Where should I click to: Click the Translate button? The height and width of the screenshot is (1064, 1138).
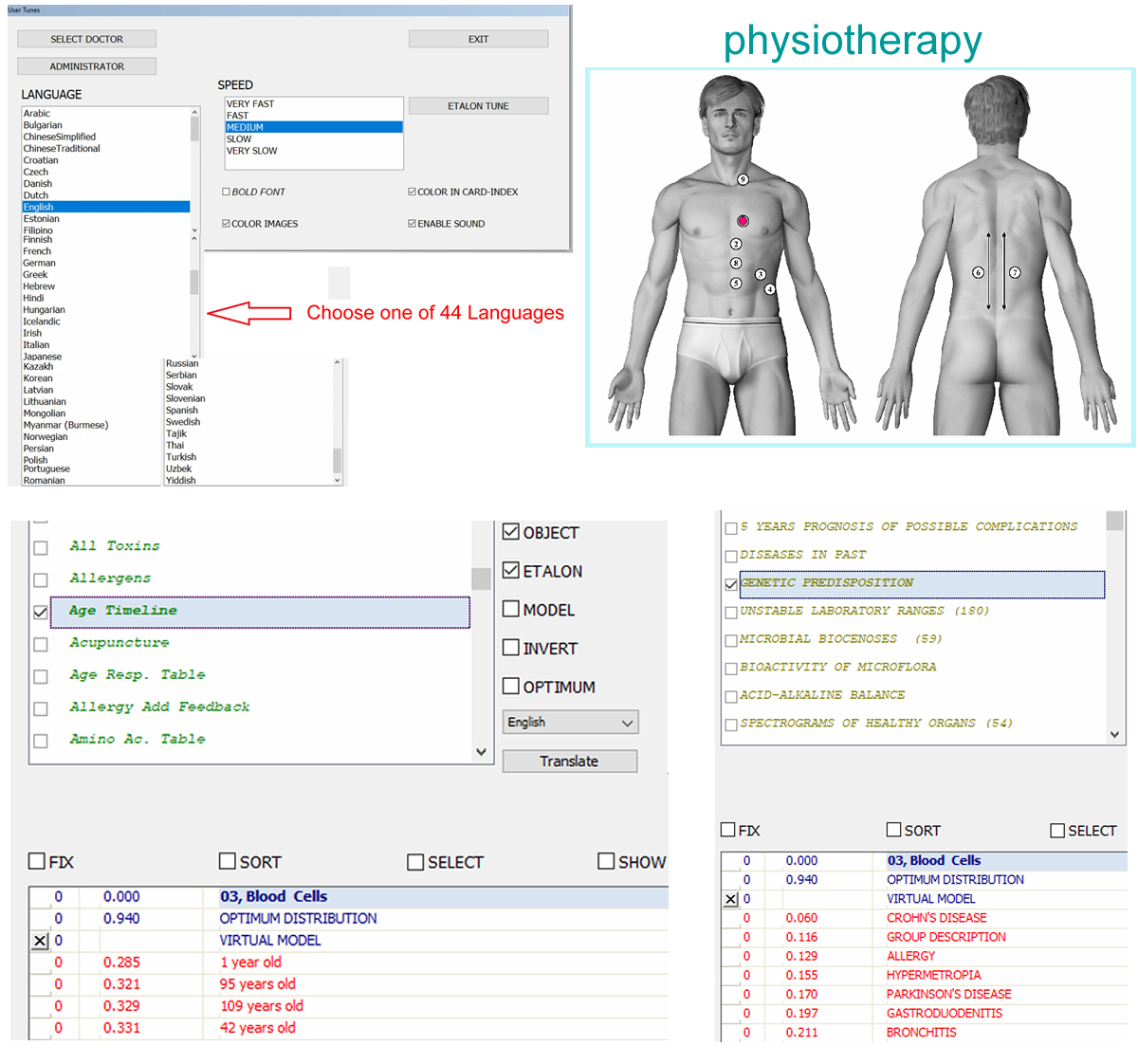569,761
